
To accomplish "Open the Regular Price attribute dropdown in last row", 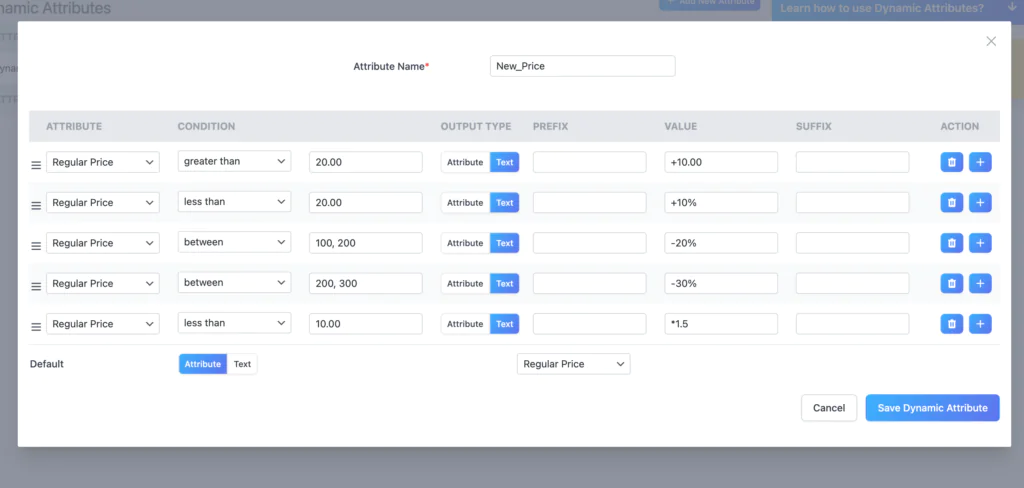I will coord(103,324).
